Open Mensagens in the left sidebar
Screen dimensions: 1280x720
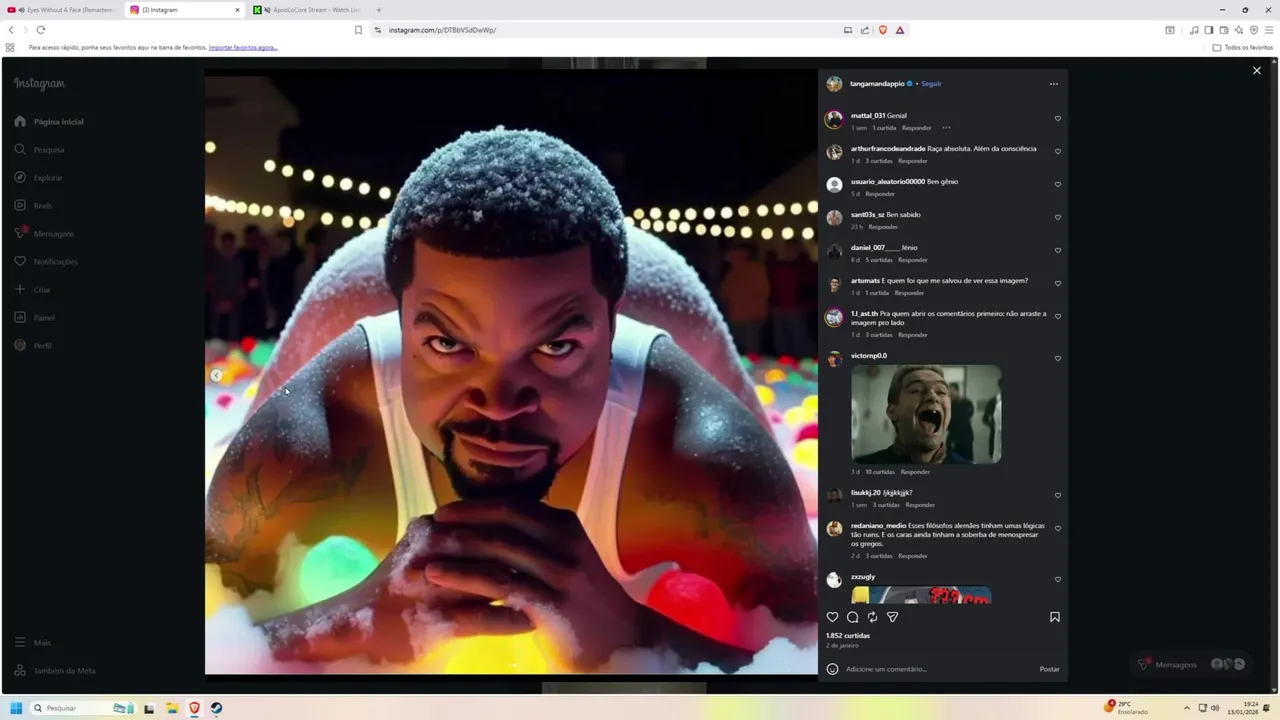(44, 233)
